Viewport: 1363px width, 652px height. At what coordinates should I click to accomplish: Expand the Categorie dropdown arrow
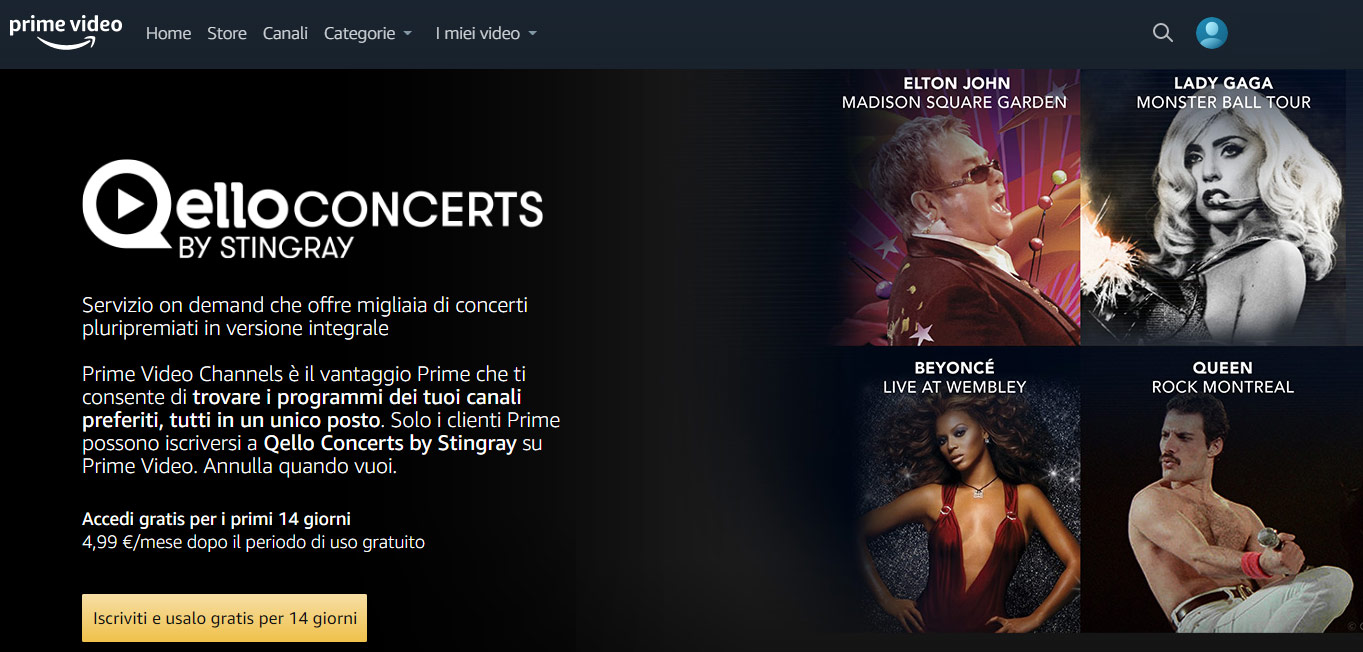(x=407, y=34)
